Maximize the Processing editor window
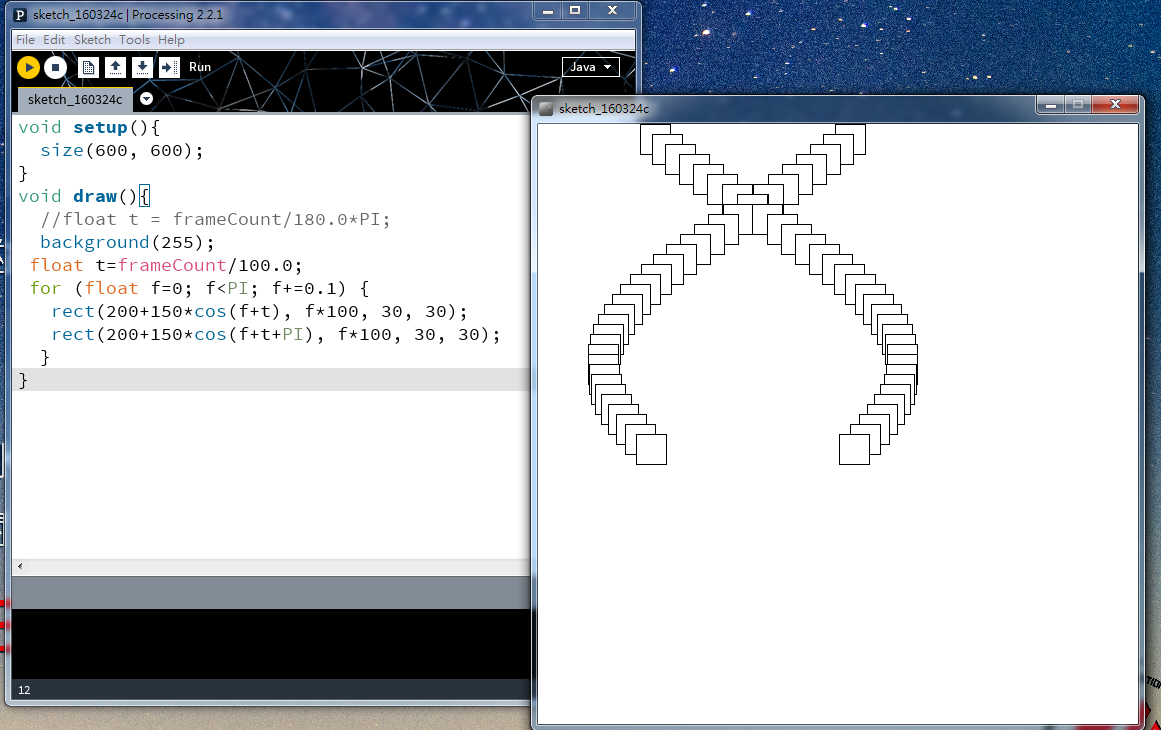This screenshot has height=730, width=1161. 575,10
